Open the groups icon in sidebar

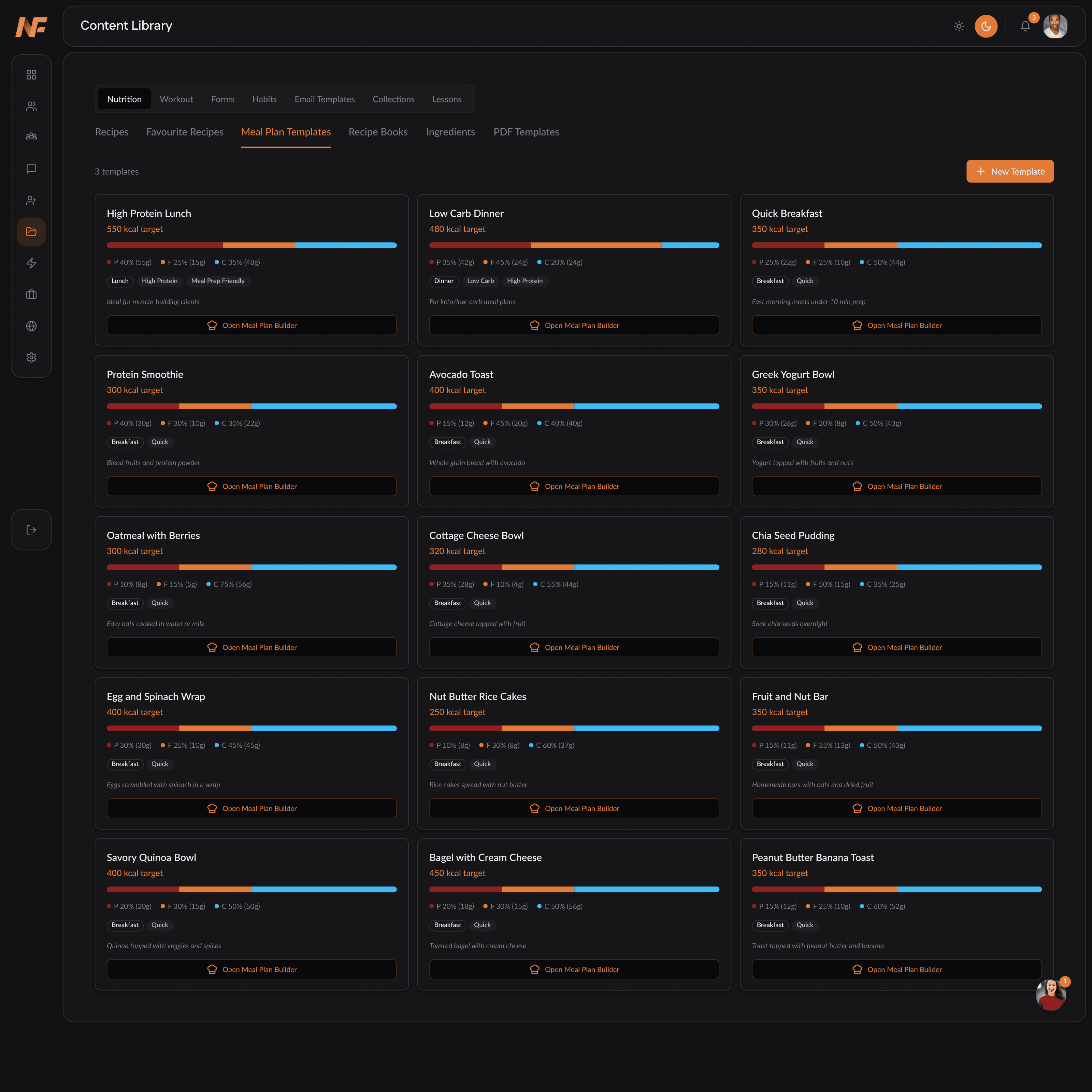31,137
